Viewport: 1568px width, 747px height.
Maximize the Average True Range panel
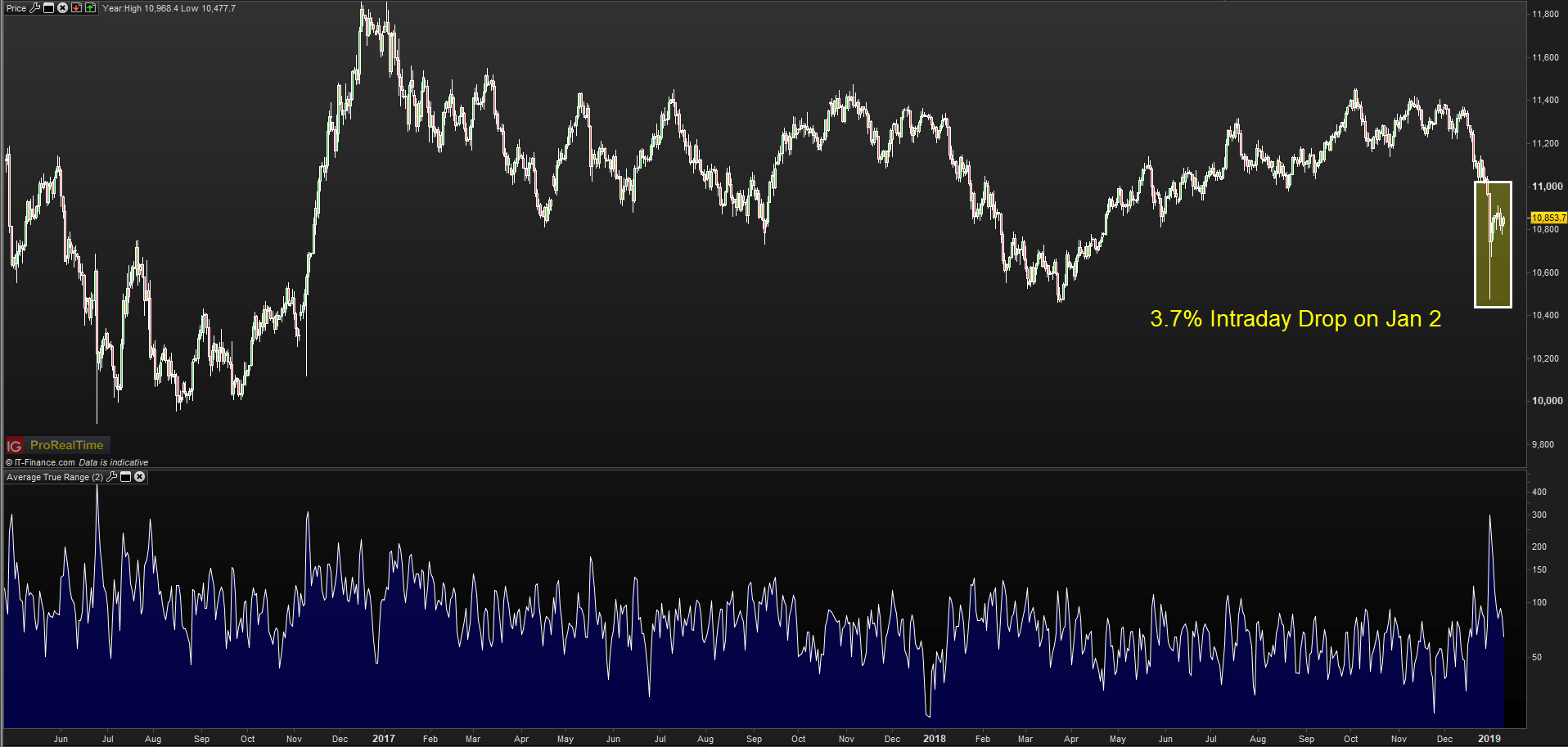[126, 477]
